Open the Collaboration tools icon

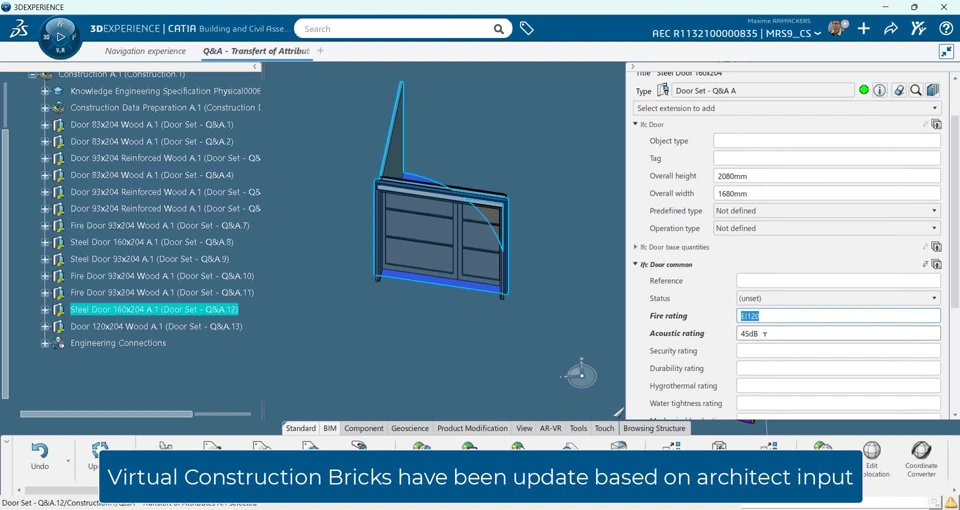point(918,28)
